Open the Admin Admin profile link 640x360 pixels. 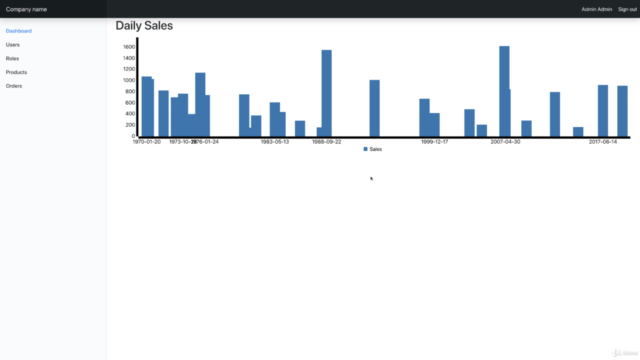597,9
